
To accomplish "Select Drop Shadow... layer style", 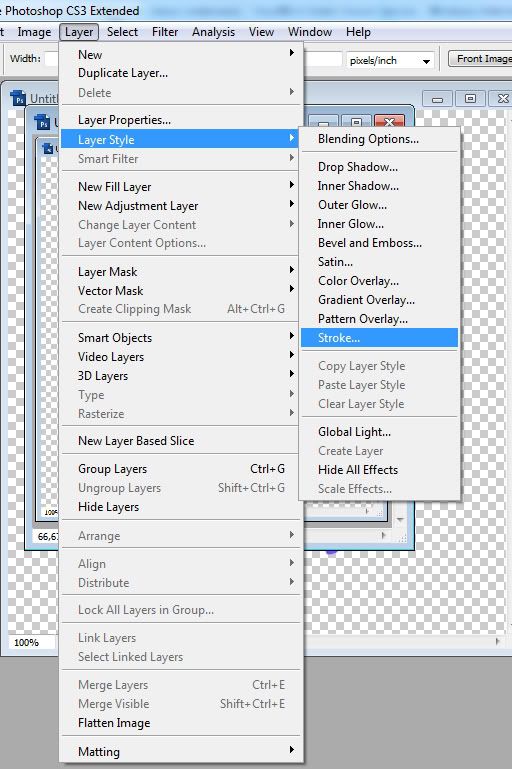I will tap(379, 167).
